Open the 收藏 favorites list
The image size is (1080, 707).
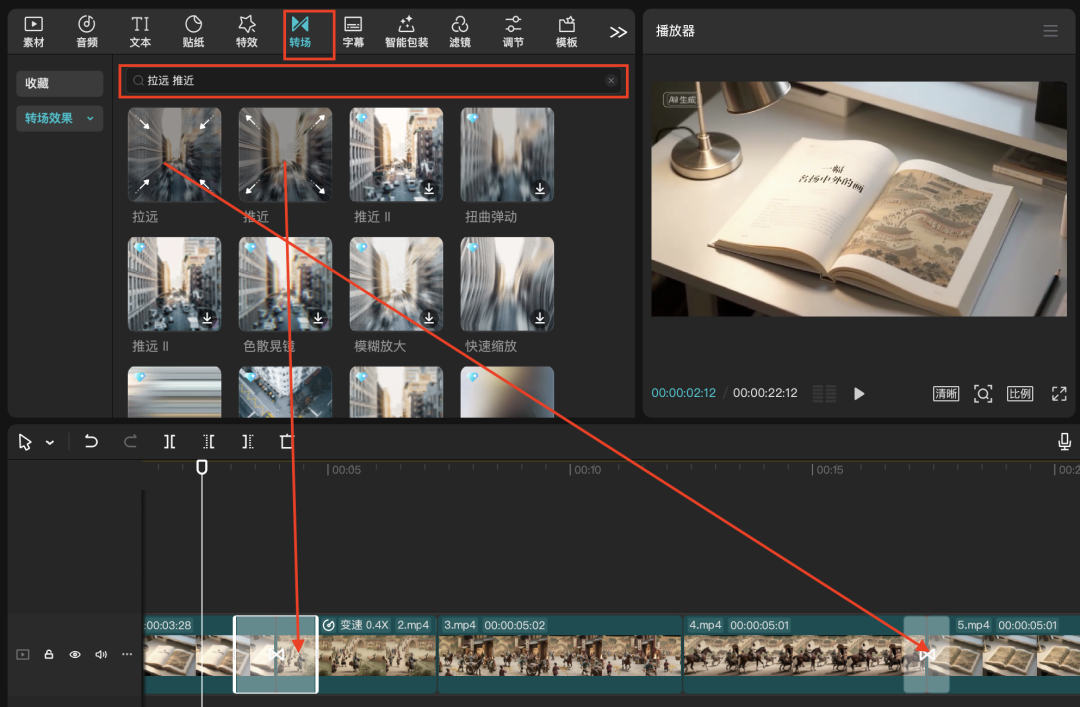59,84
